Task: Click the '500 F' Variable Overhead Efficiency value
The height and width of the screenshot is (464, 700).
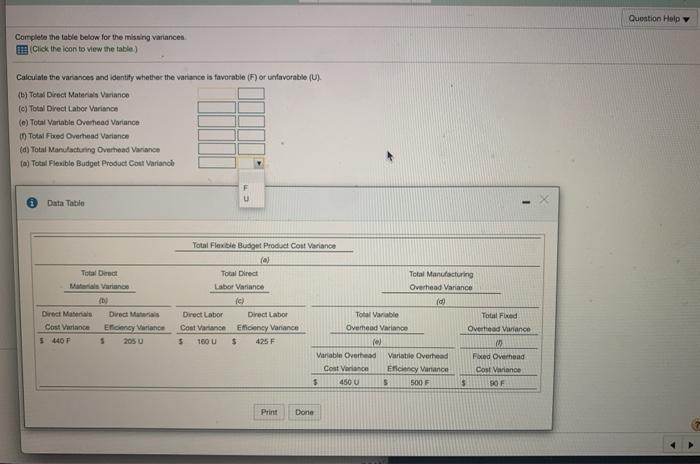Action: click(420, 383)
